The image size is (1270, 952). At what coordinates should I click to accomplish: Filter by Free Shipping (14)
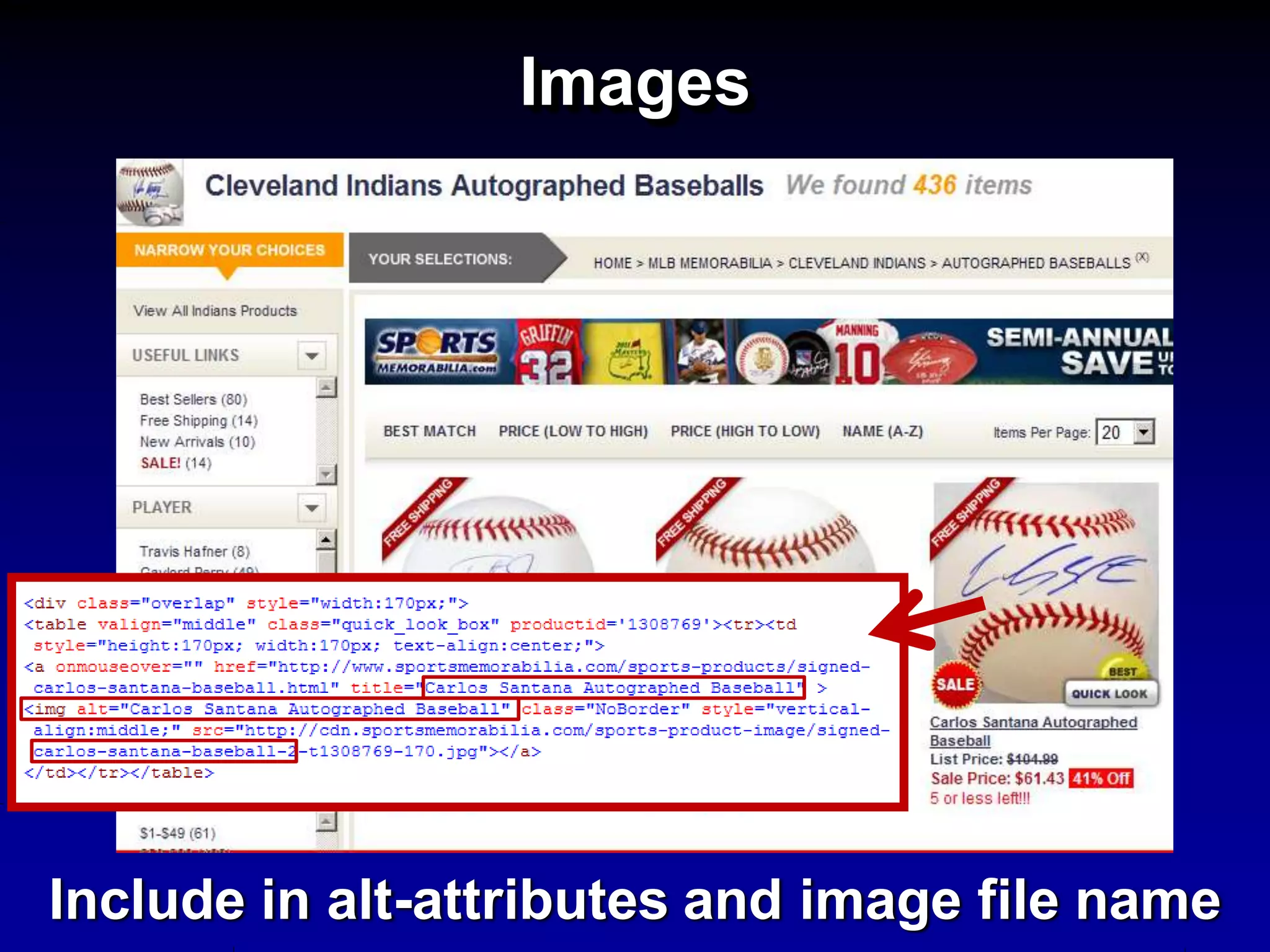click(198, 420)
